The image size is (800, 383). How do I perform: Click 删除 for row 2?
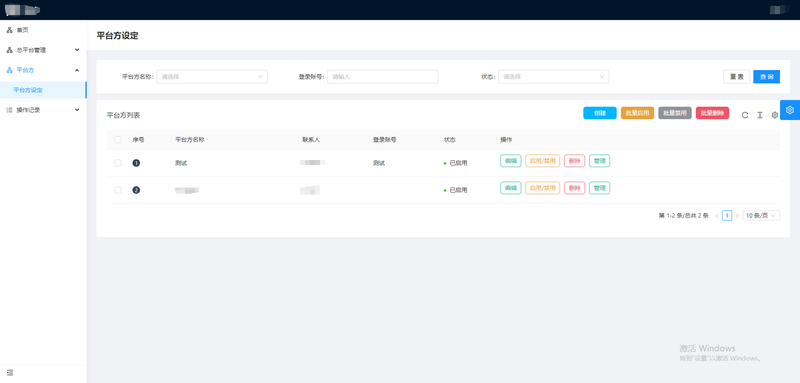point(574,188)
